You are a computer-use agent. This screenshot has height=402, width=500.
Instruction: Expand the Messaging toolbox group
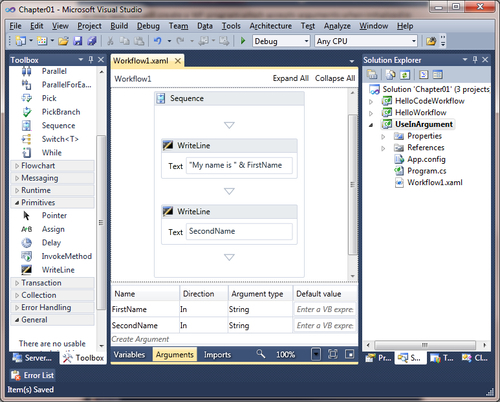coord(17,178)
